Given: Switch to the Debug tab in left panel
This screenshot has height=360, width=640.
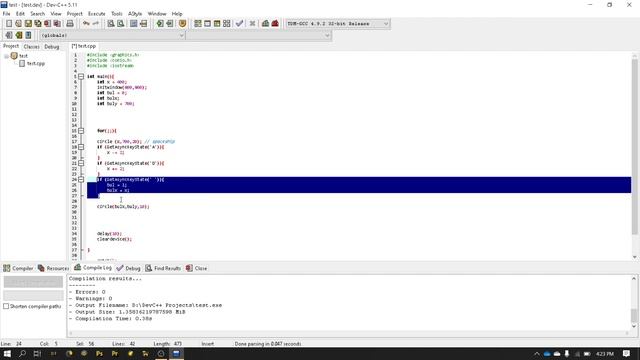Looking at the screenshot, I should coord(52,47).
